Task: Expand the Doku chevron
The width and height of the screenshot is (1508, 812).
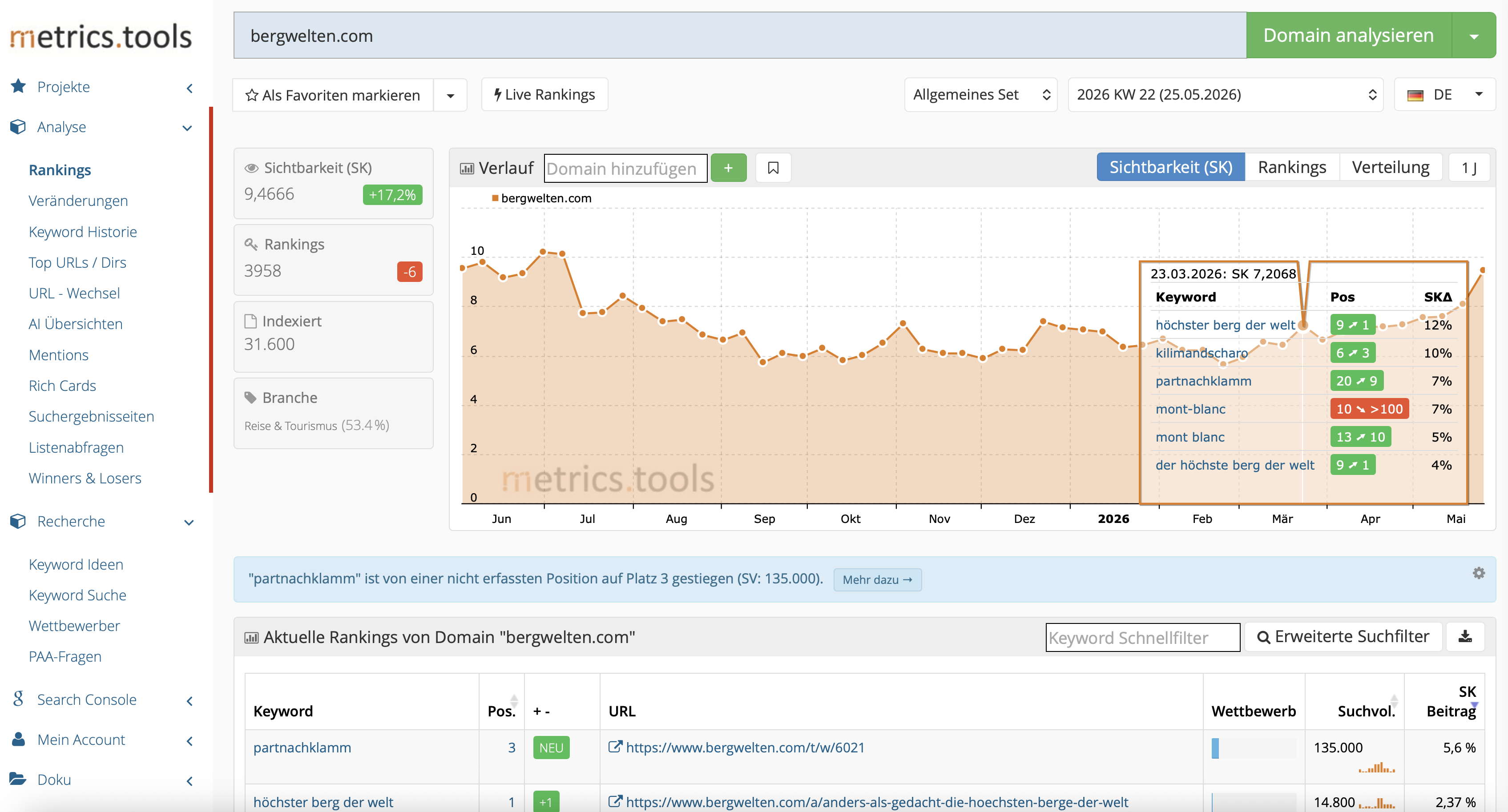Action: (189, 781)
